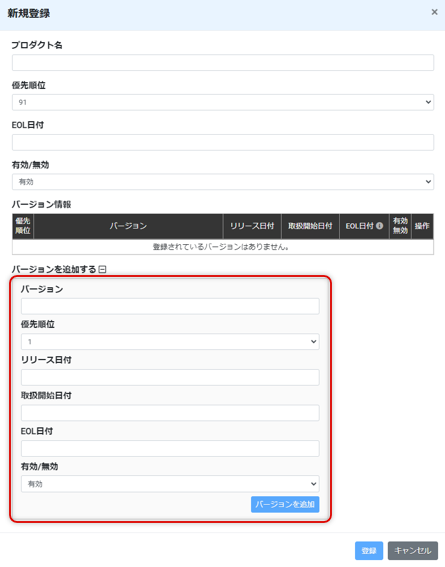The image size is (445, 567).
Task: Open the top 優先順位 dropdown showing 91
Action: pyautogui.click(x=223, y=102)
